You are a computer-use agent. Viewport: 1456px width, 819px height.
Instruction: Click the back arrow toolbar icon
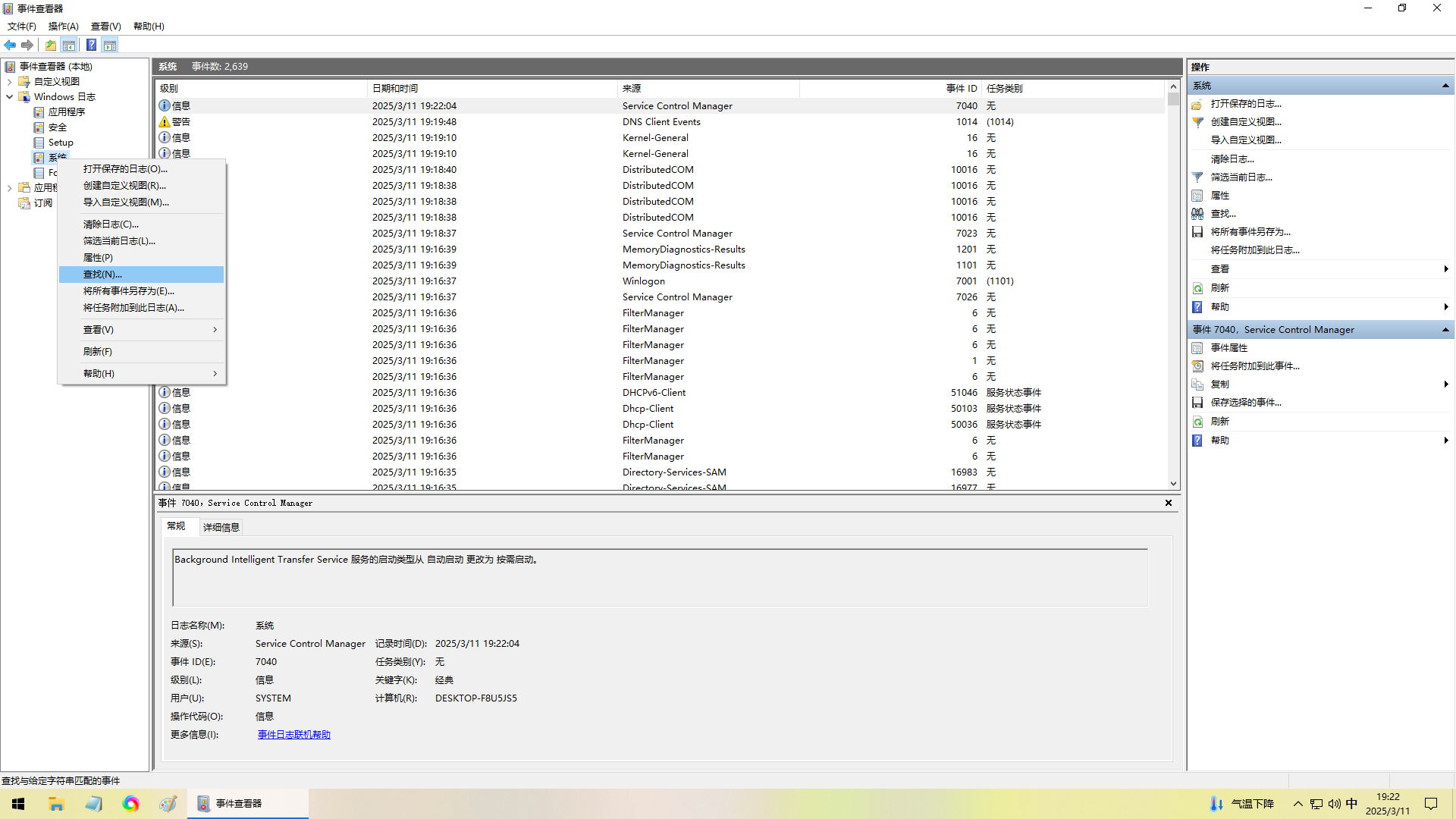click(10, 45)
